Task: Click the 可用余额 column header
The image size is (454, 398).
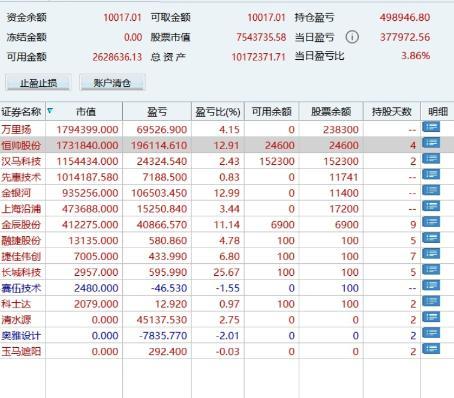Action: click(272, 112)
